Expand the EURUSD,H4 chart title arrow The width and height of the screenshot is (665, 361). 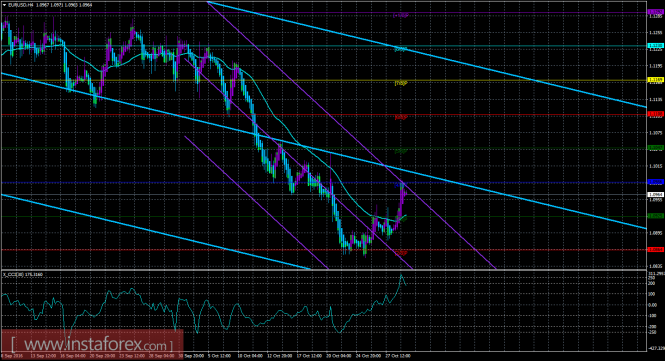point(4,5)
